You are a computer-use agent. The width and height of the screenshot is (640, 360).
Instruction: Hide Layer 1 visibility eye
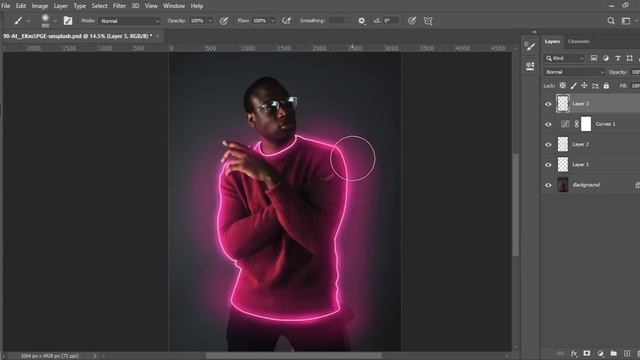(548, 165)
